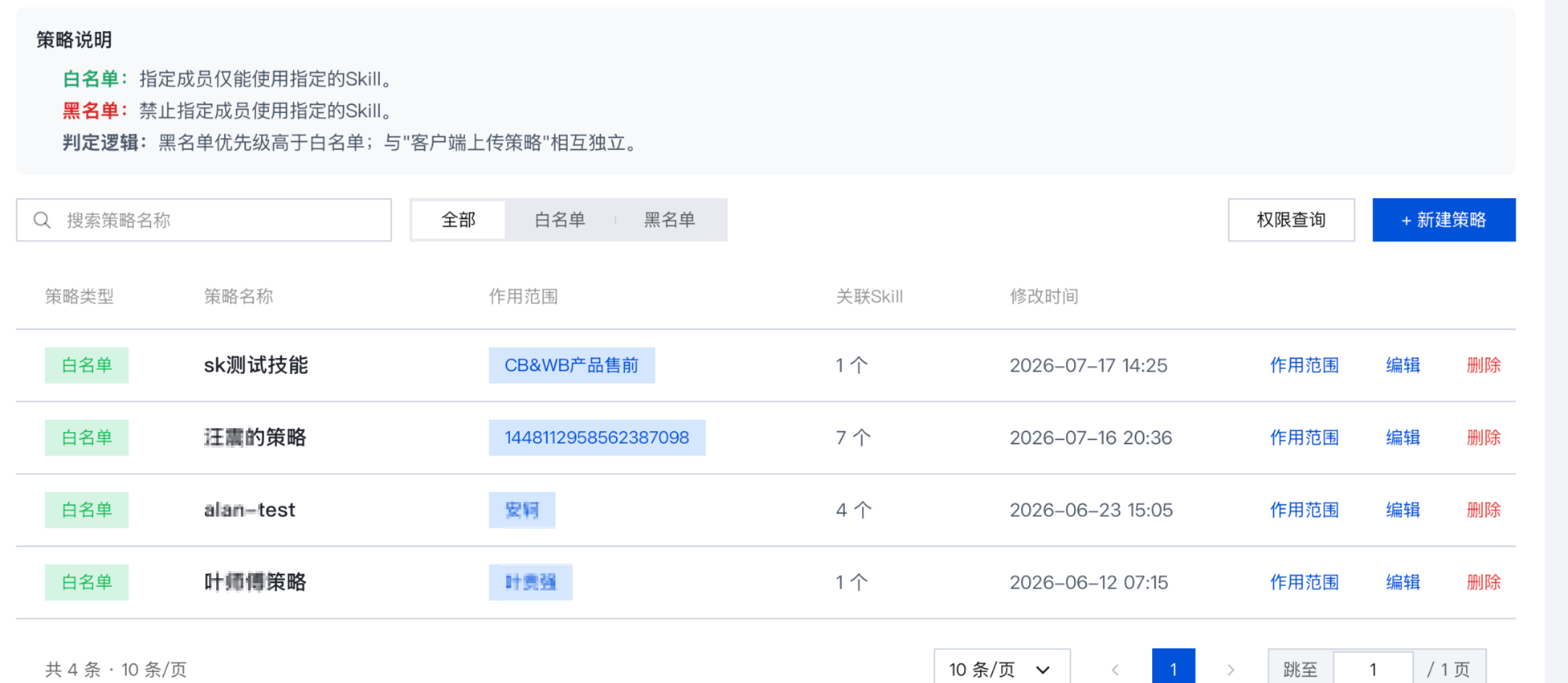Click the search magnifier icon
1568x683 pixels.
(x=42, y=220)
